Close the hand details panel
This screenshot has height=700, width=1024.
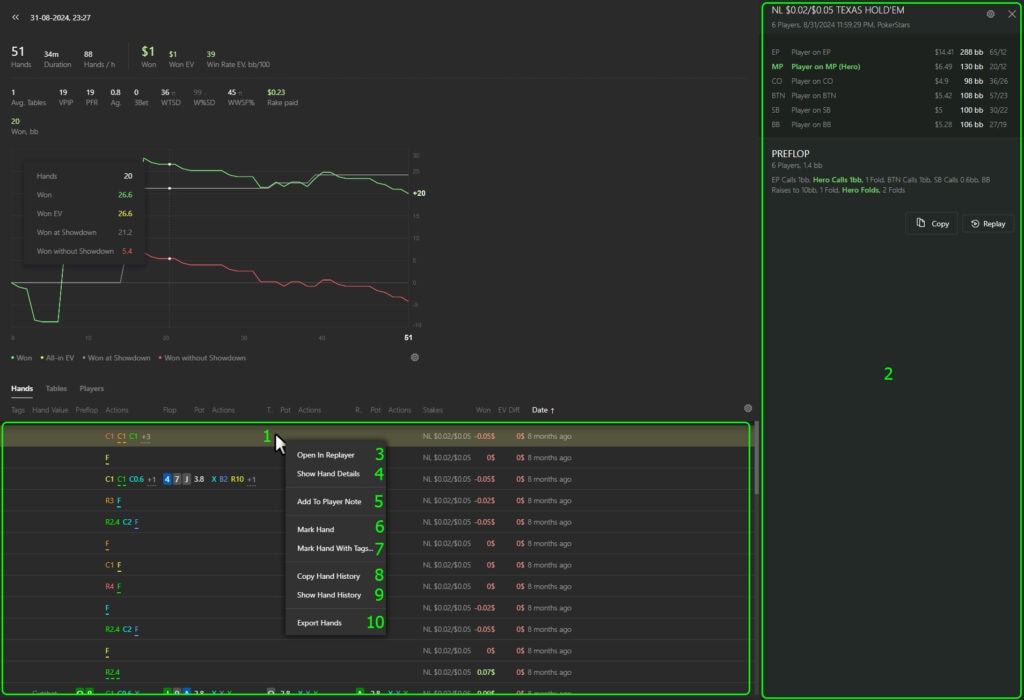point(1010,14)
